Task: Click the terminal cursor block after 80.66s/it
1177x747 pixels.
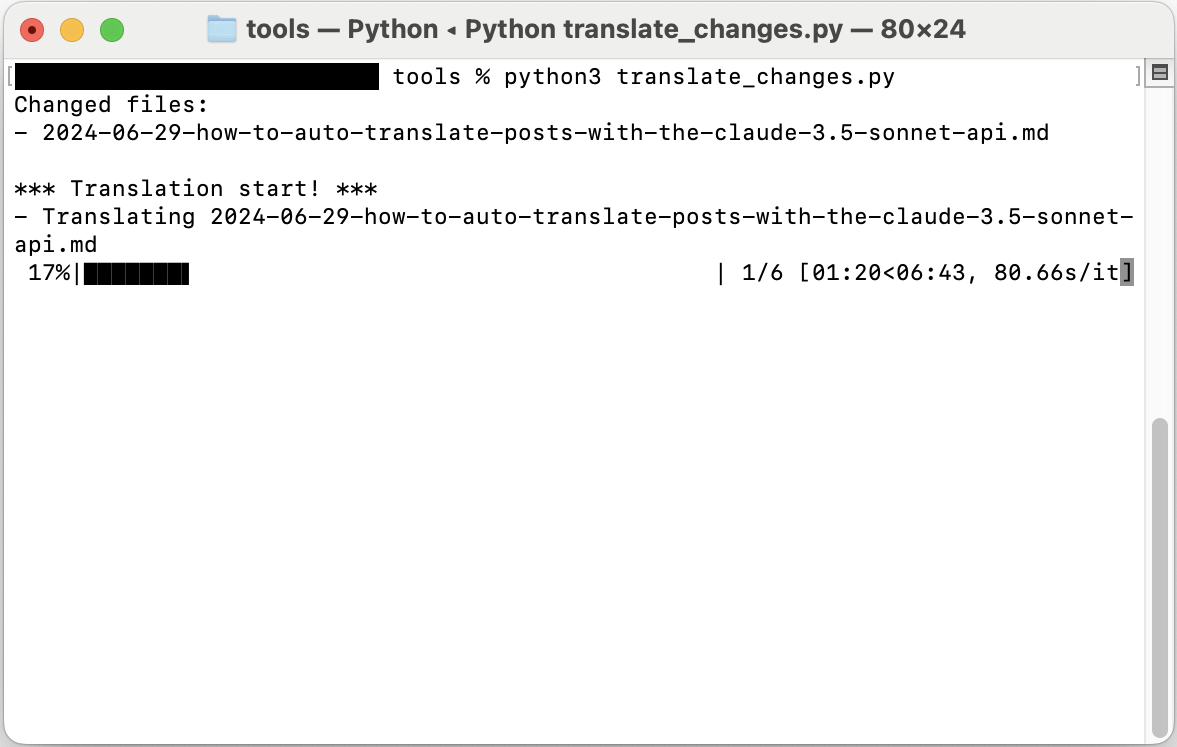Action: pos(1127,273)
